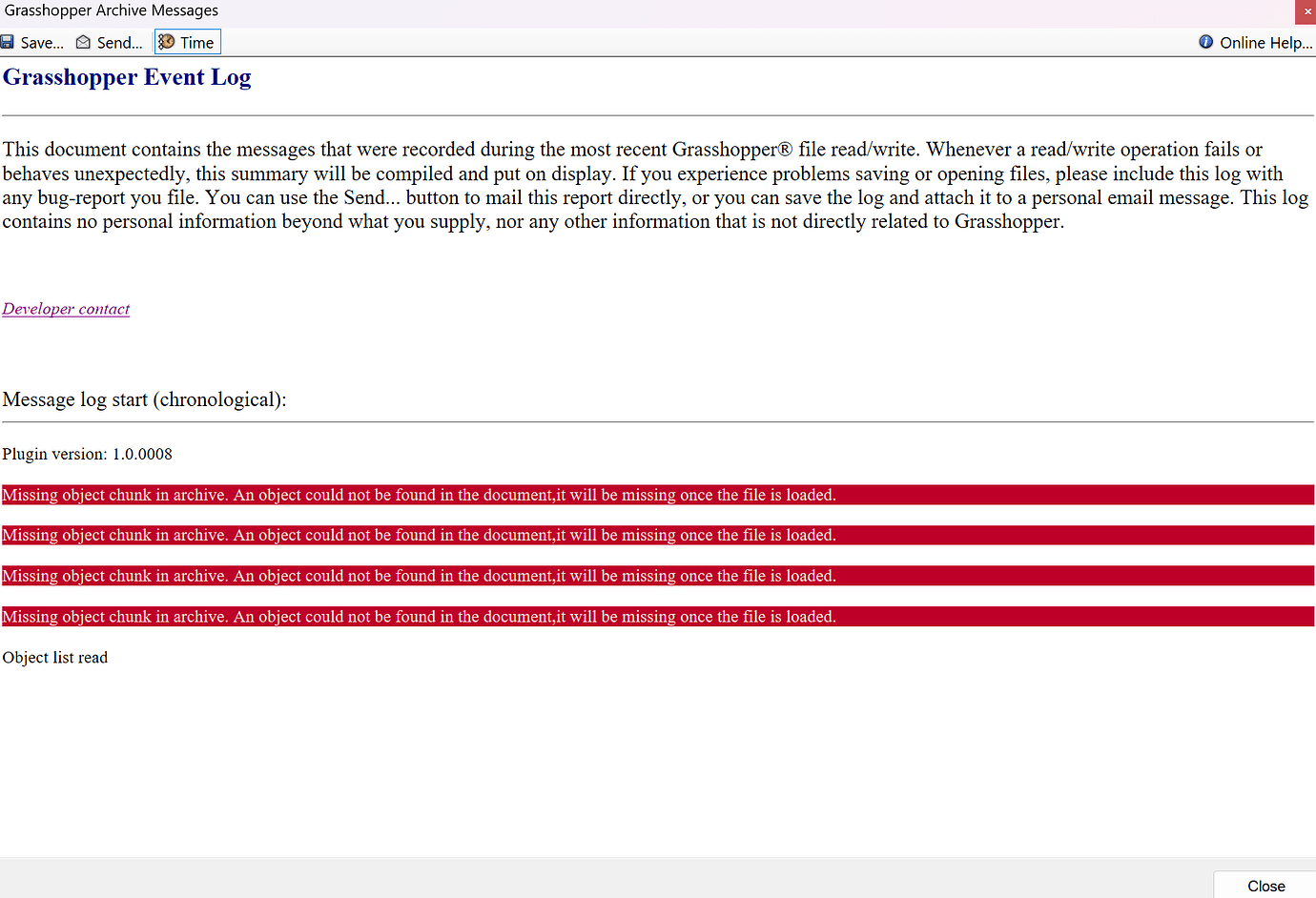
Task: Click the Object list read entry
Action: pos(54,657)
